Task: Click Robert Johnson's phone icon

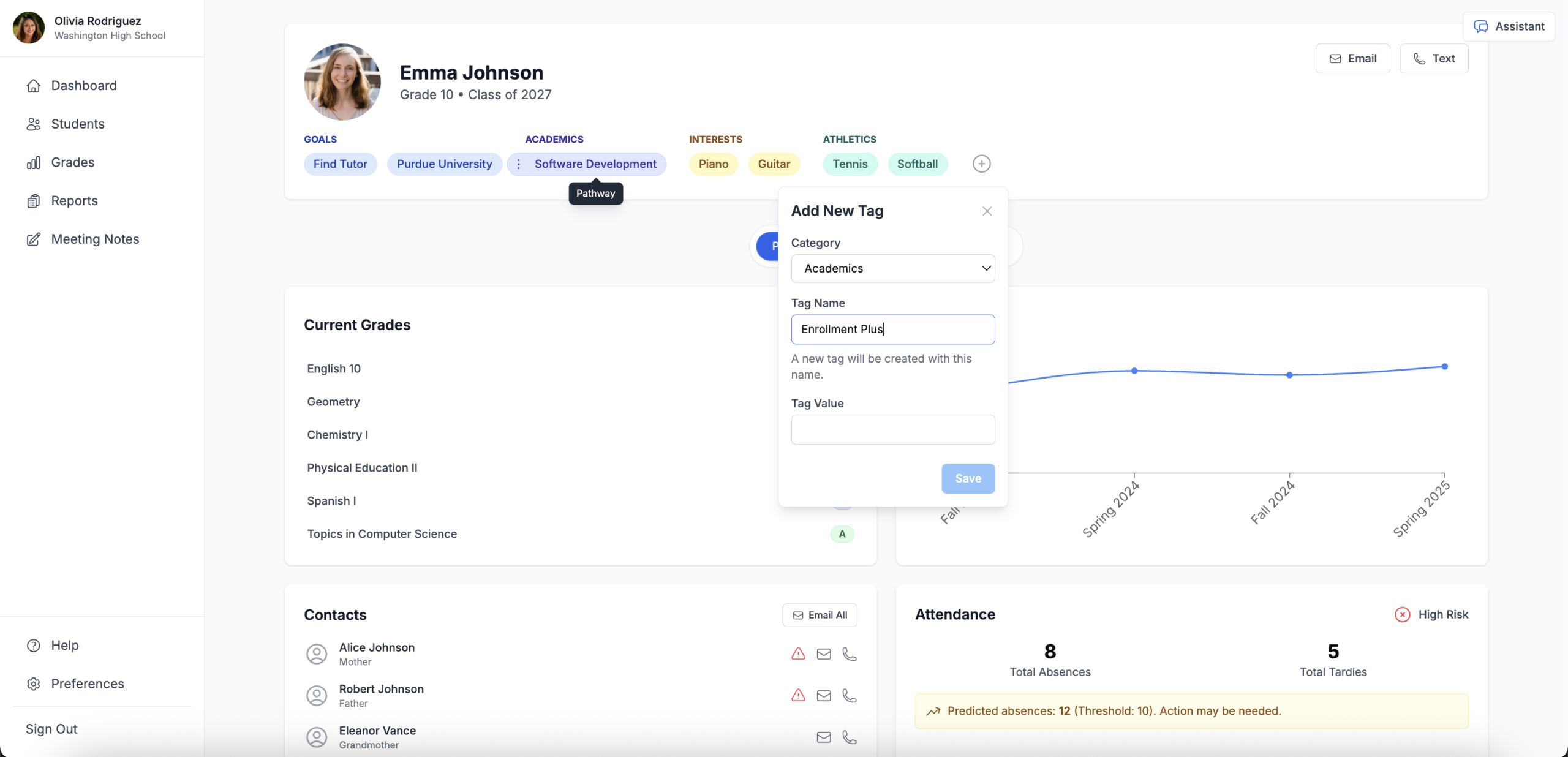Action: [849, 696]
